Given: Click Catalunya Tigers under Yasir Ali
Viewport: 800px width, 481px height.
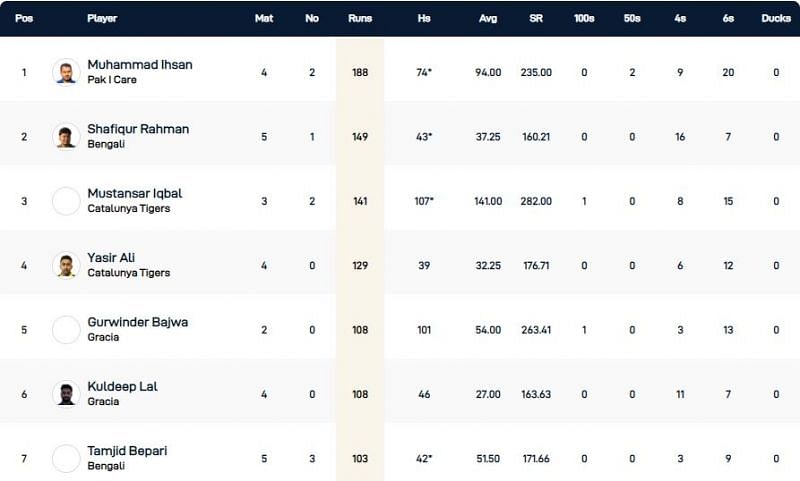Looking at the screenshot, I should click(x=129, y=273).
